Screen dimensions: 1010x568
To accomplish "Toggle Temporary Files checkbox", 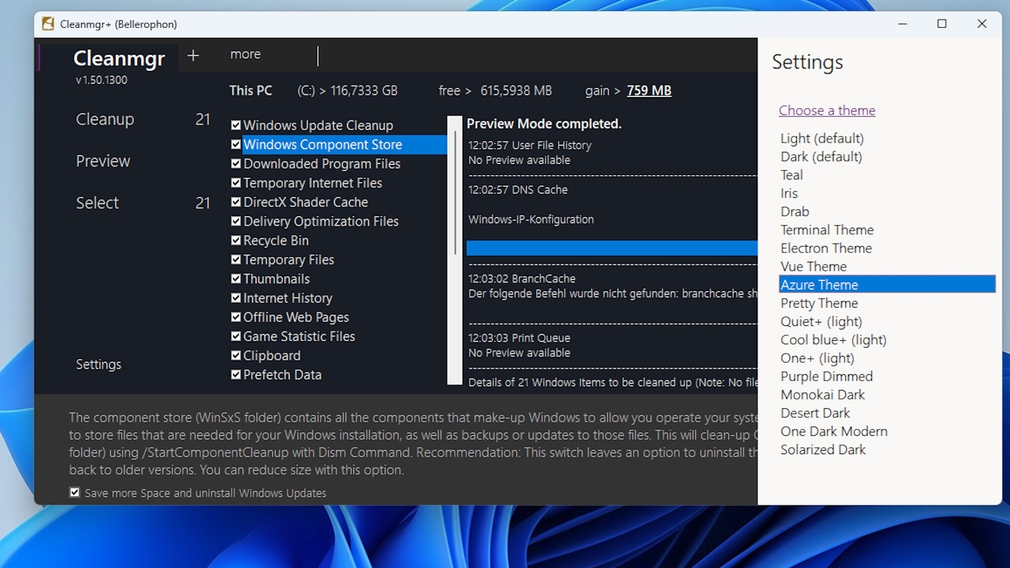I will tap(236, 260).
